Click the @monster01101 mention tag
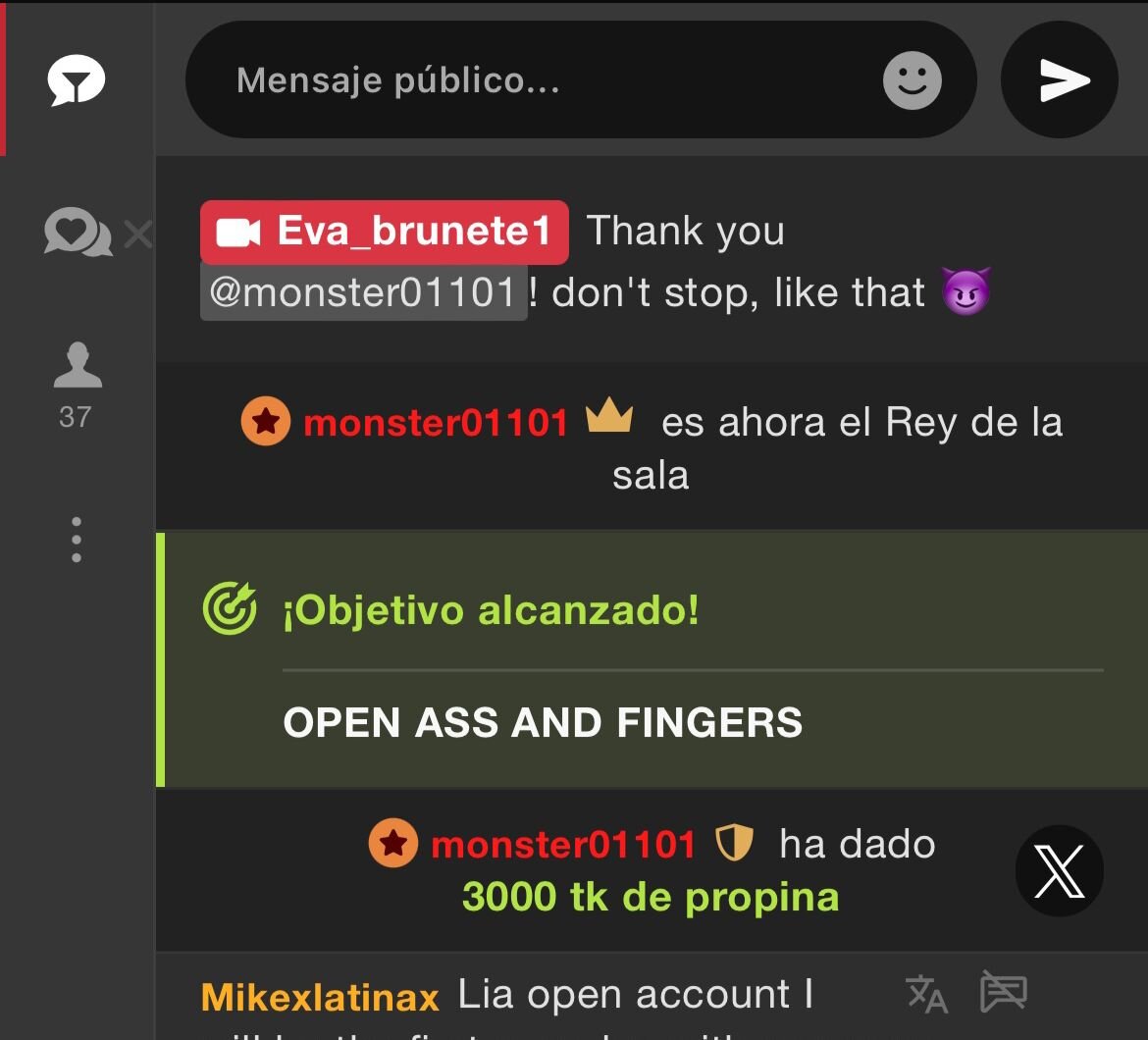The image size is (1148, 1040). point(364,292)
